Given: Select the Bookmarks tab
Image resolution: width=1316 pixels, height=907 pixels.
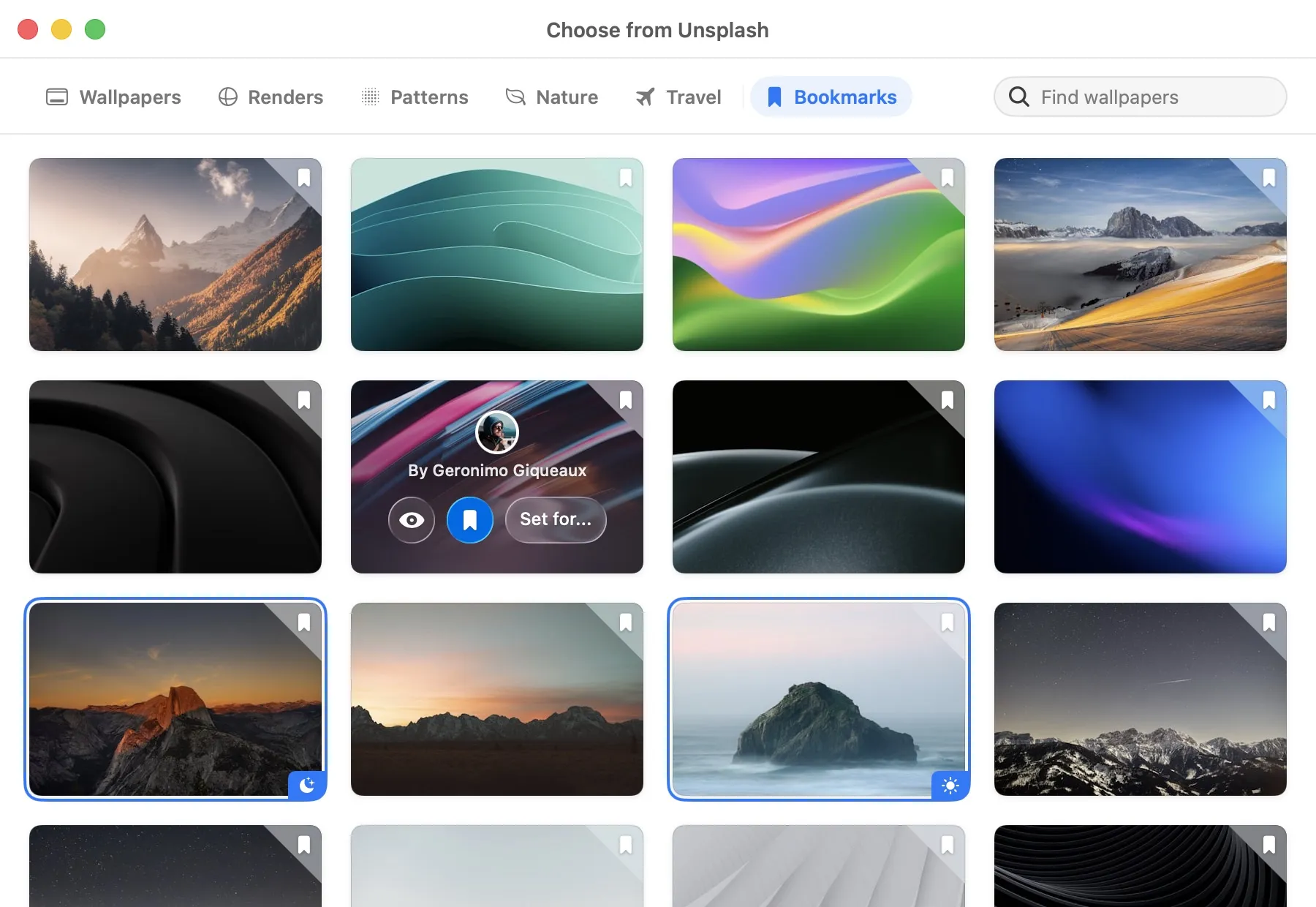Looking at the screenshot, I should pos(831,97).
